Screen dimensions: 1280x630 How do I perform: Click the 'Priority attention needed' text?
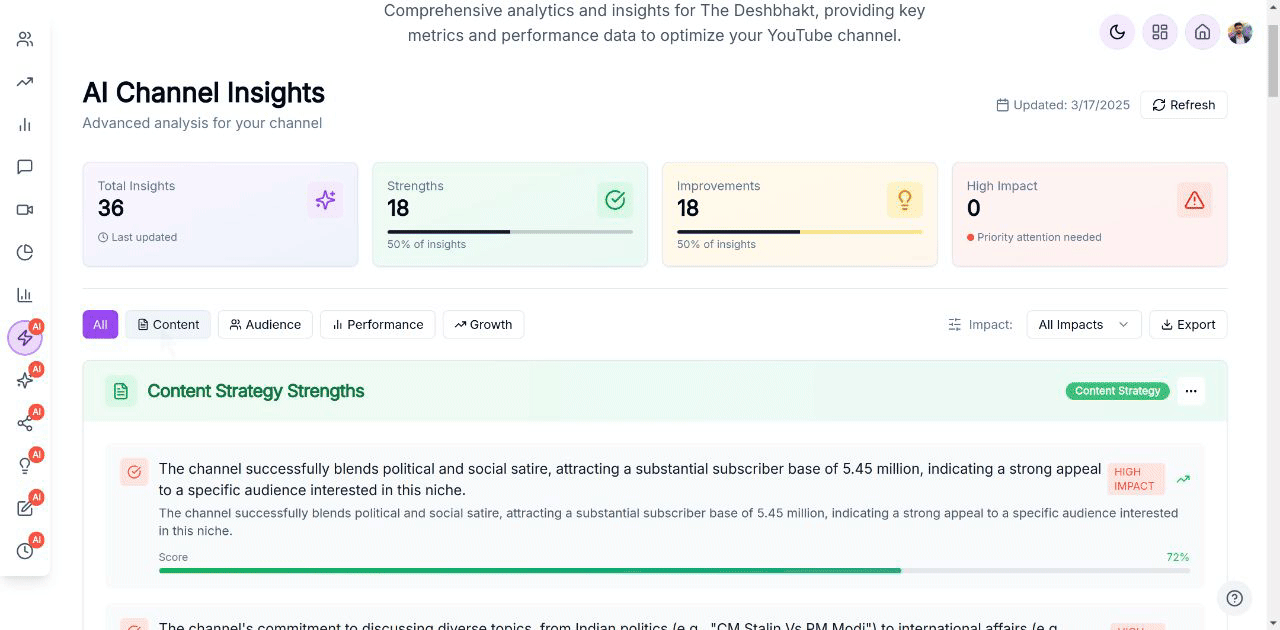[1039, 238]
